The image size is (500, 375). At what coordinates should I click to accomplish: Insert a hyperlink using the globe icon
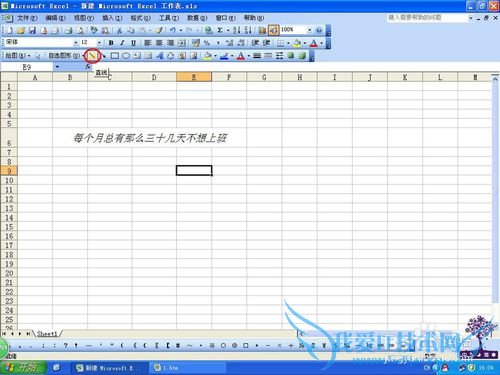click(209, 30)
